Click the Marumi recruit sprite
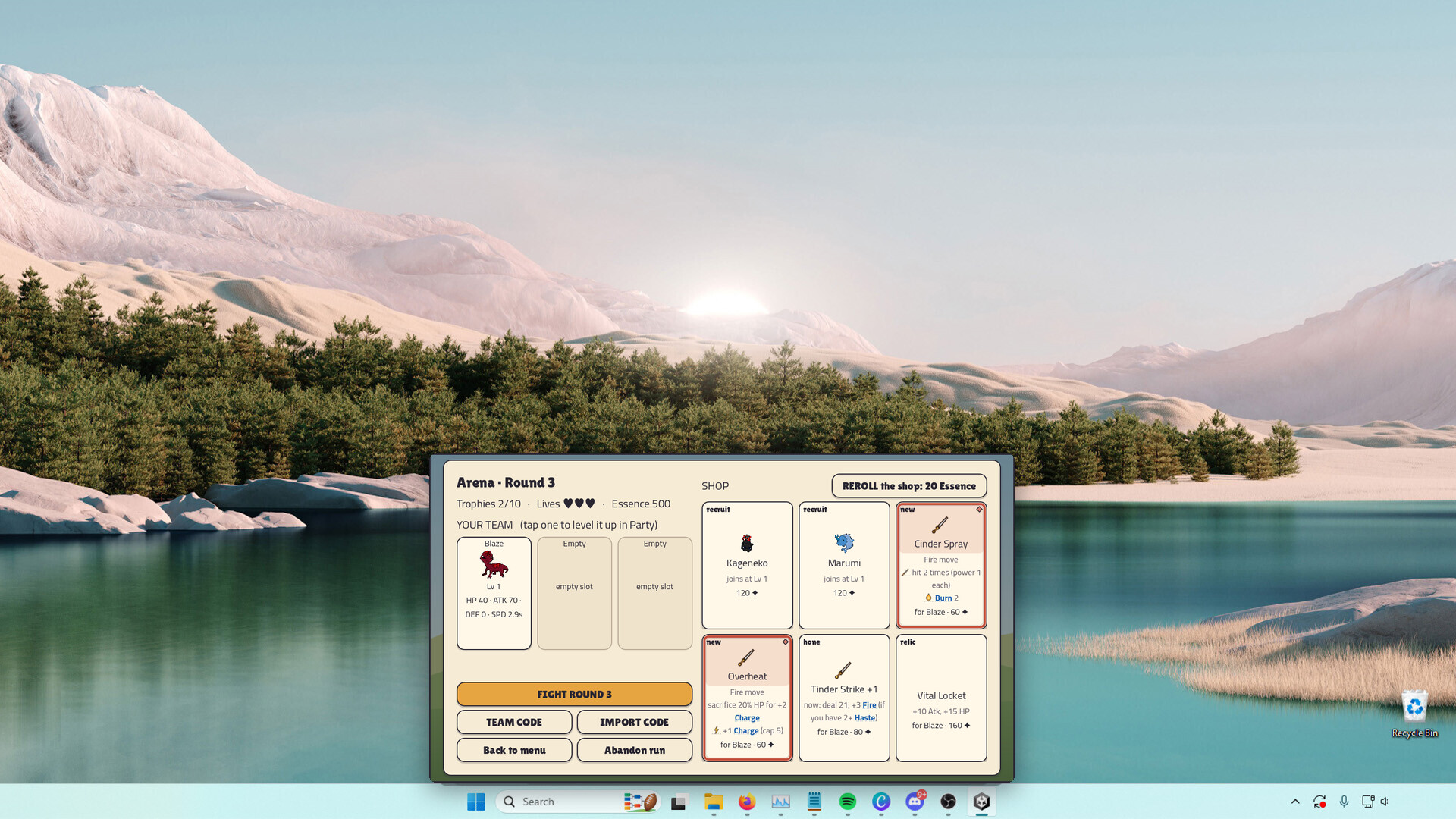Image resolution: width=1456 pixels, height=819 pixels. pos(844,543)
